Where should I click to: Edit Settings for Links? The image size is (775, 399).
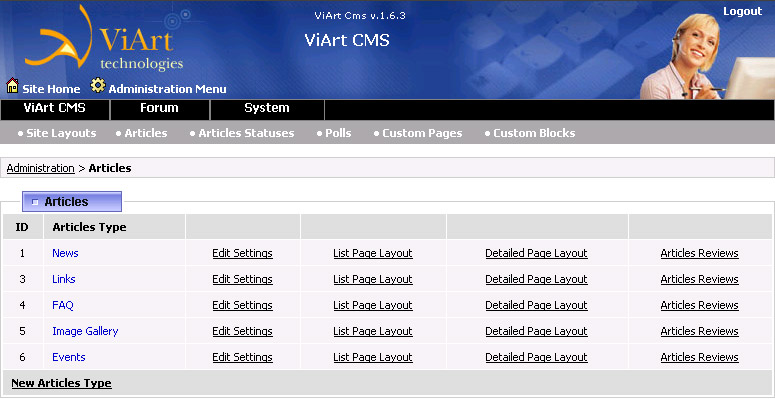(242, 279)
